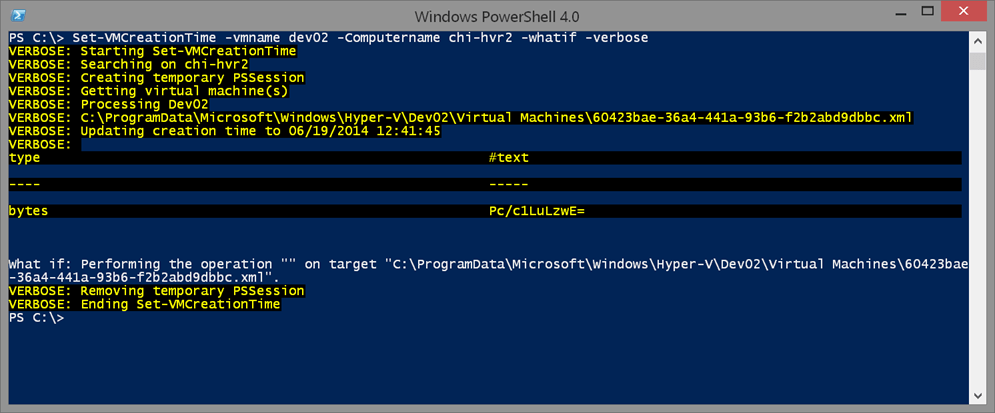
Task: Click the 'What if: Performing the operation' line
Action: point(489,270)
